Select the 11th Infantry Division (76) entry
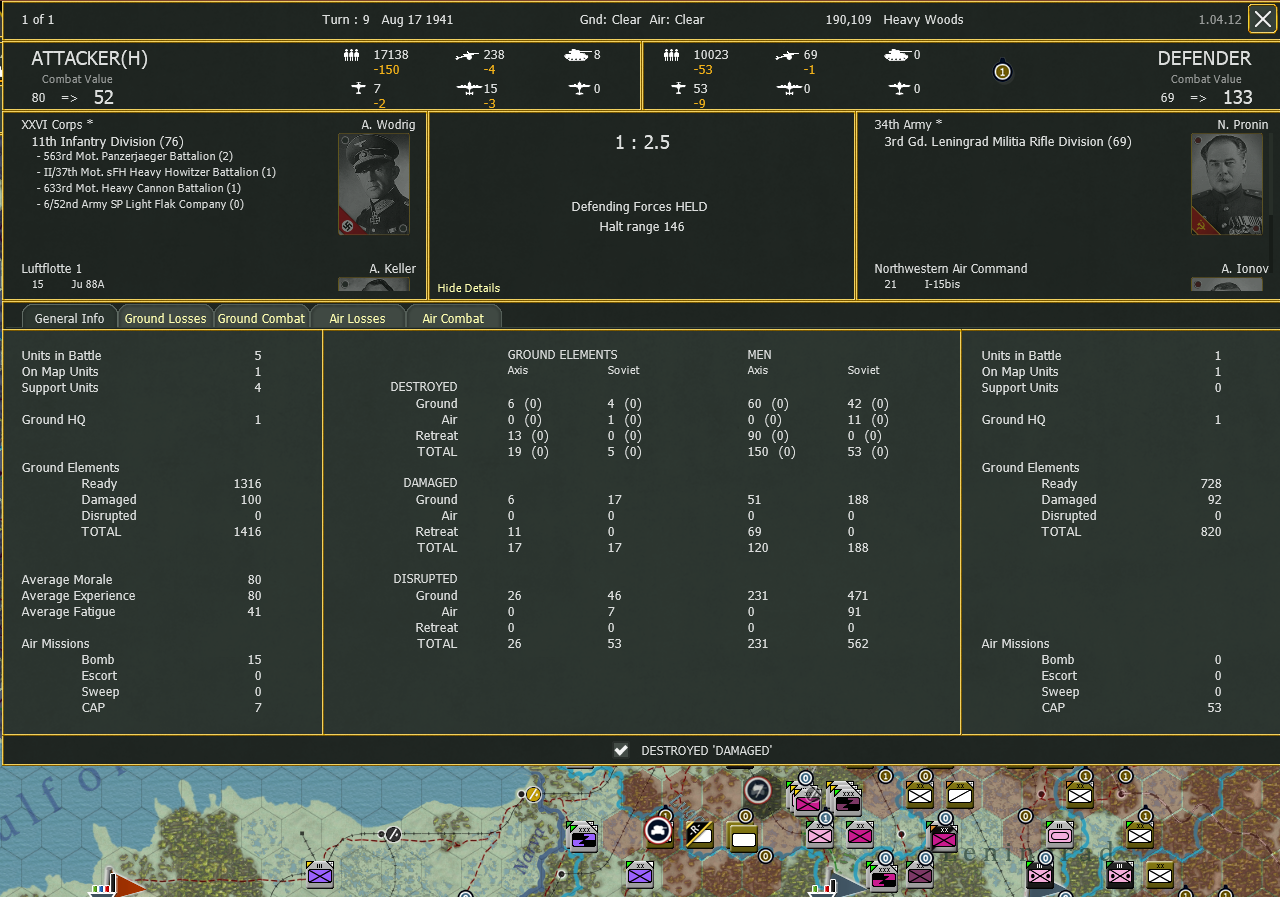This screenshot has width=1280, height=897. click(107, 142)
